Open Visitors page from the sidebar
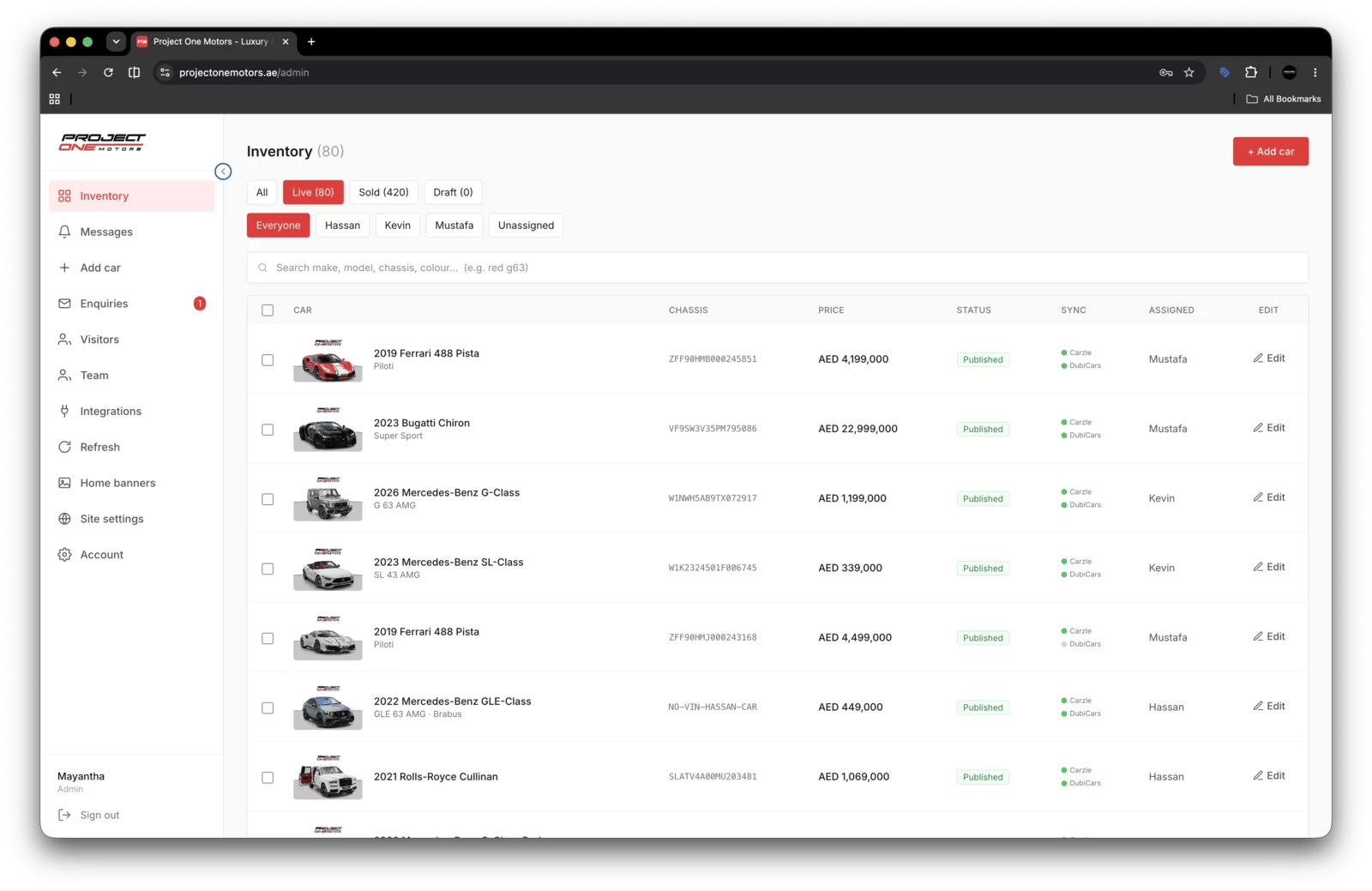1372x891 pixels. coord(131,340)
